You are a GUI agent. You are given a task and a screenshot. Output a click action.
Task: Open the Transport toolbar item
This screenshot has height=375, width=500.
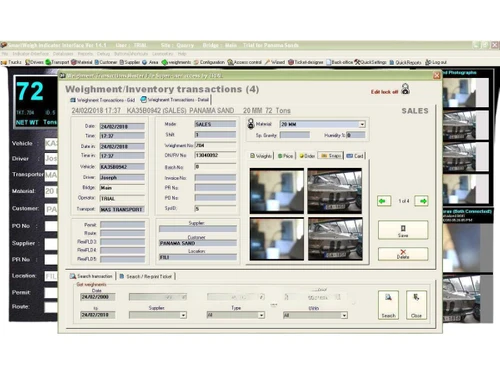tap(57, 62)
